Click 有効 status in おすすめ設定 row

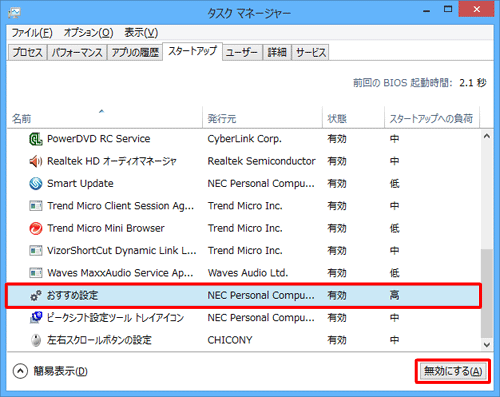[x=337, y=295]
